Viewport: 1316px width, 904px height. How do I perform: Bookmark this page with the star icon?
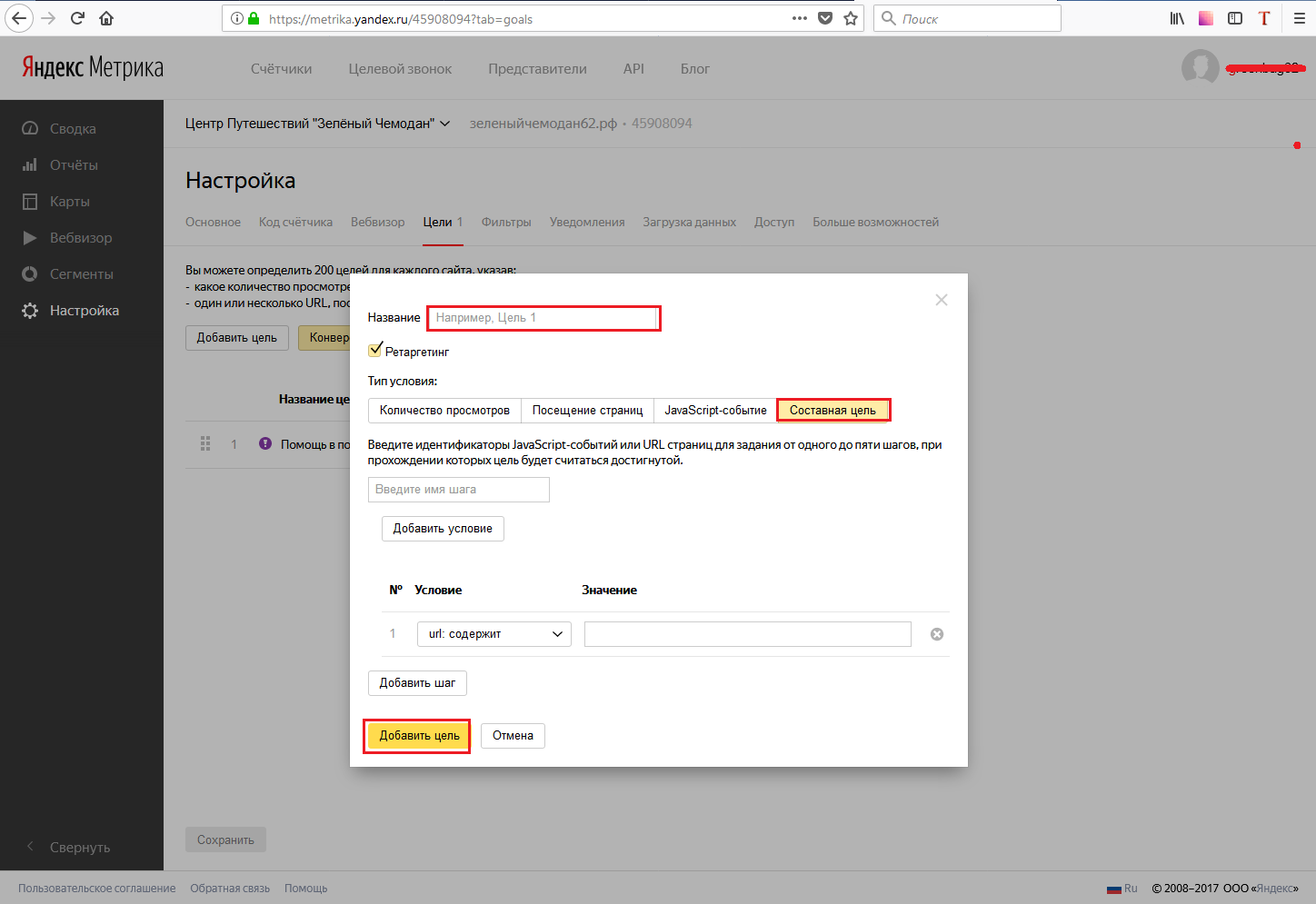tap(851, 18)
